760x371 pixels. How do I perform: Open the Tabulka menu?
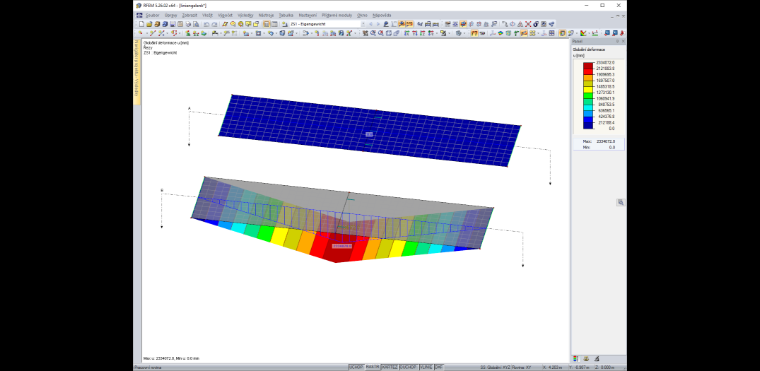click(x=286, y=15)
